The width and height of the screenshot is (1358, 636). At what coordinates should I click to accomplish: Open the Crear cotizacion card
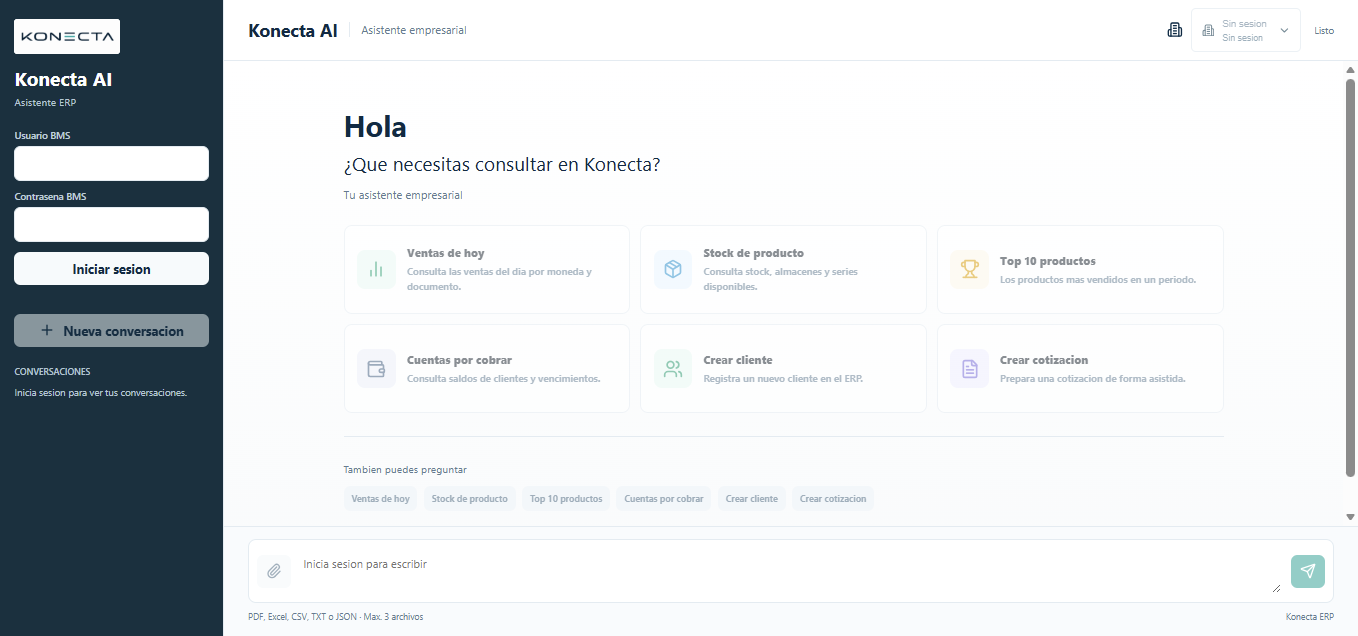1080,368
